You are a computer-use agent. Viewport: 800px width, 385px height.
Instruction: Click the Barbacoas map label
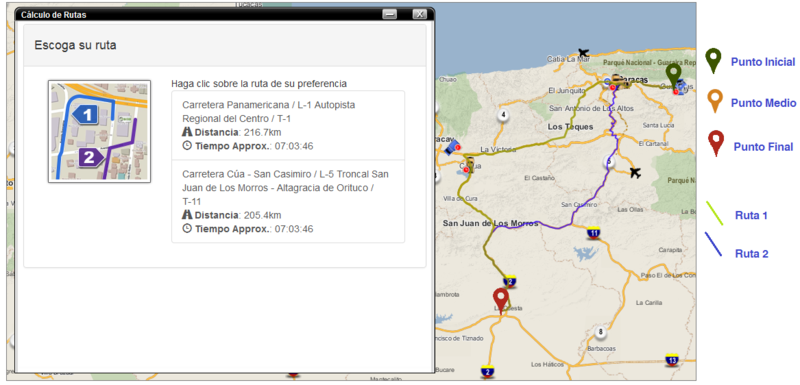602,349
